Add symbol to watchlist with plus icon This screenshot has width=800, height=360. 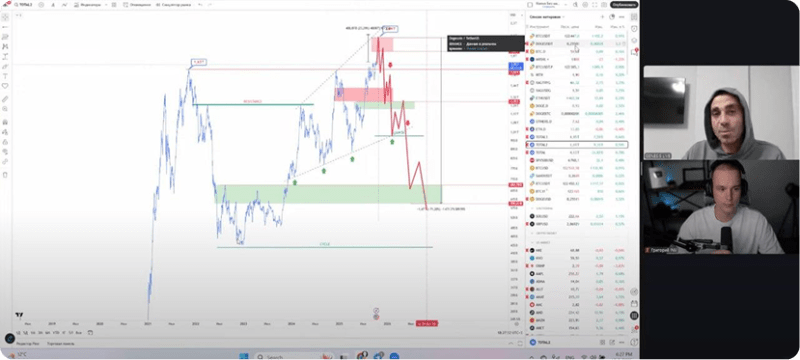coord(602,17)
